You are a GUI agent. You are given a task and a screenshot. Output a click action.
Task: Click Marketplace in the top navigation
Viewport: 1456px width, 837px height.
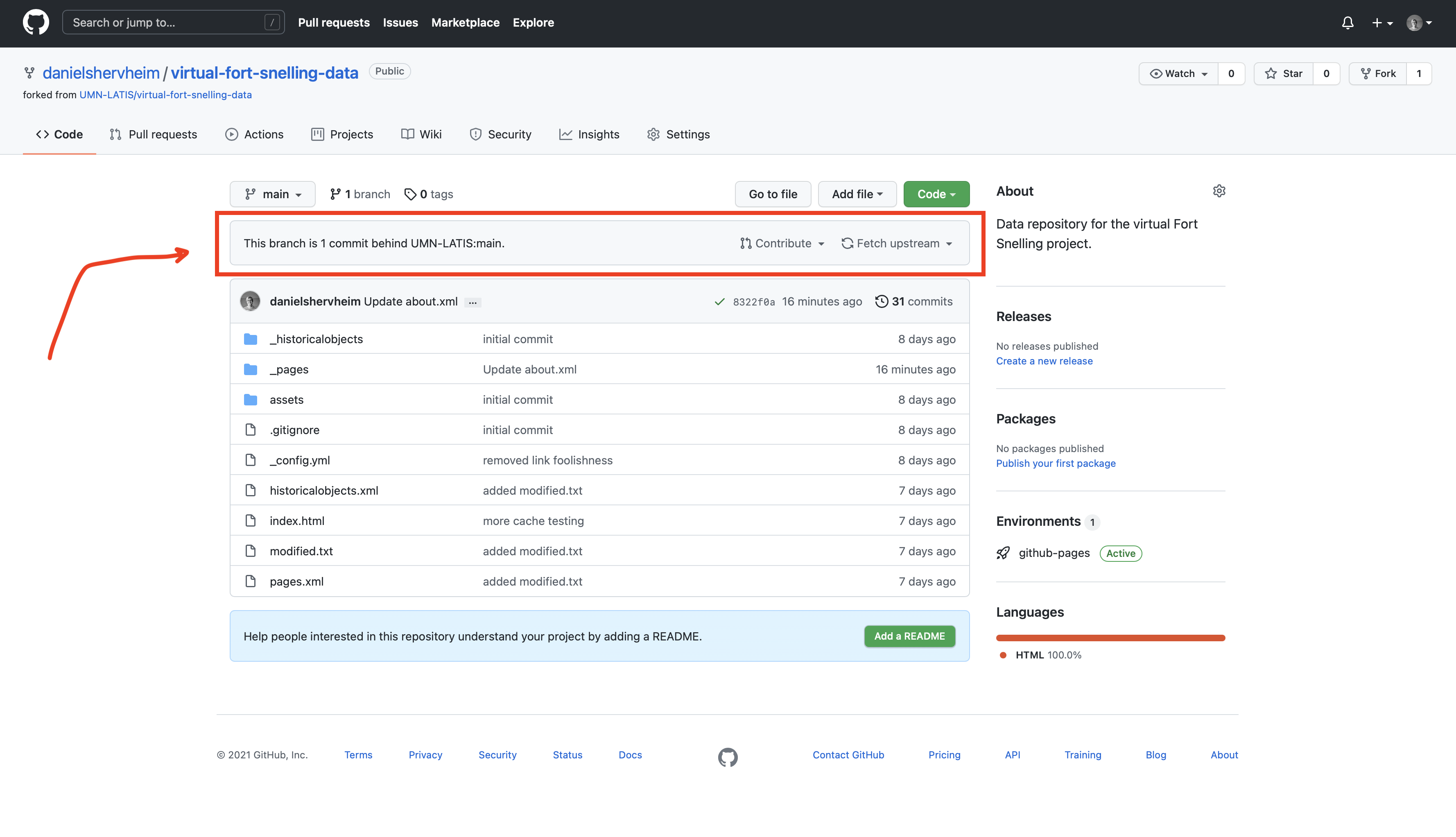(x=465, y=23)
